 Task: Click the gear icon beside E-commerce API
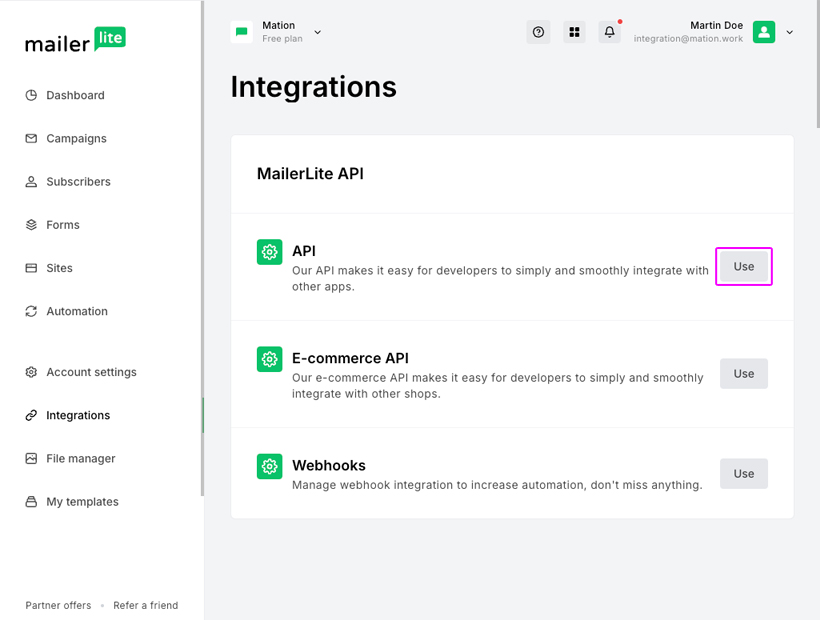coord(269,359)
